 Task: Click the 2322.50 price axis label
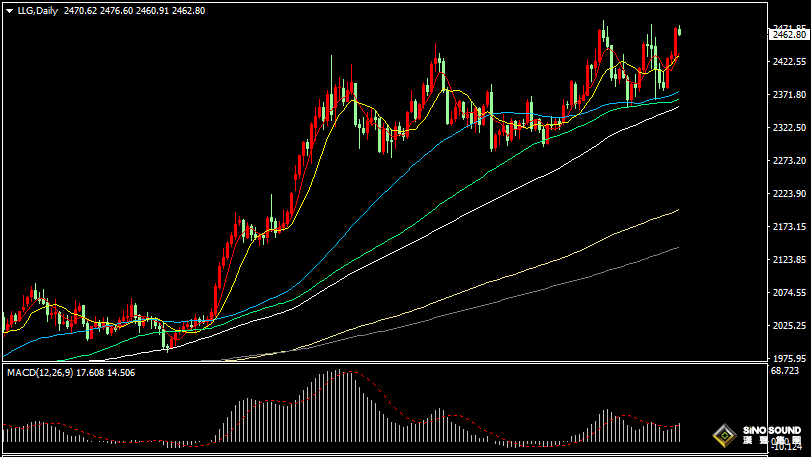787,128
